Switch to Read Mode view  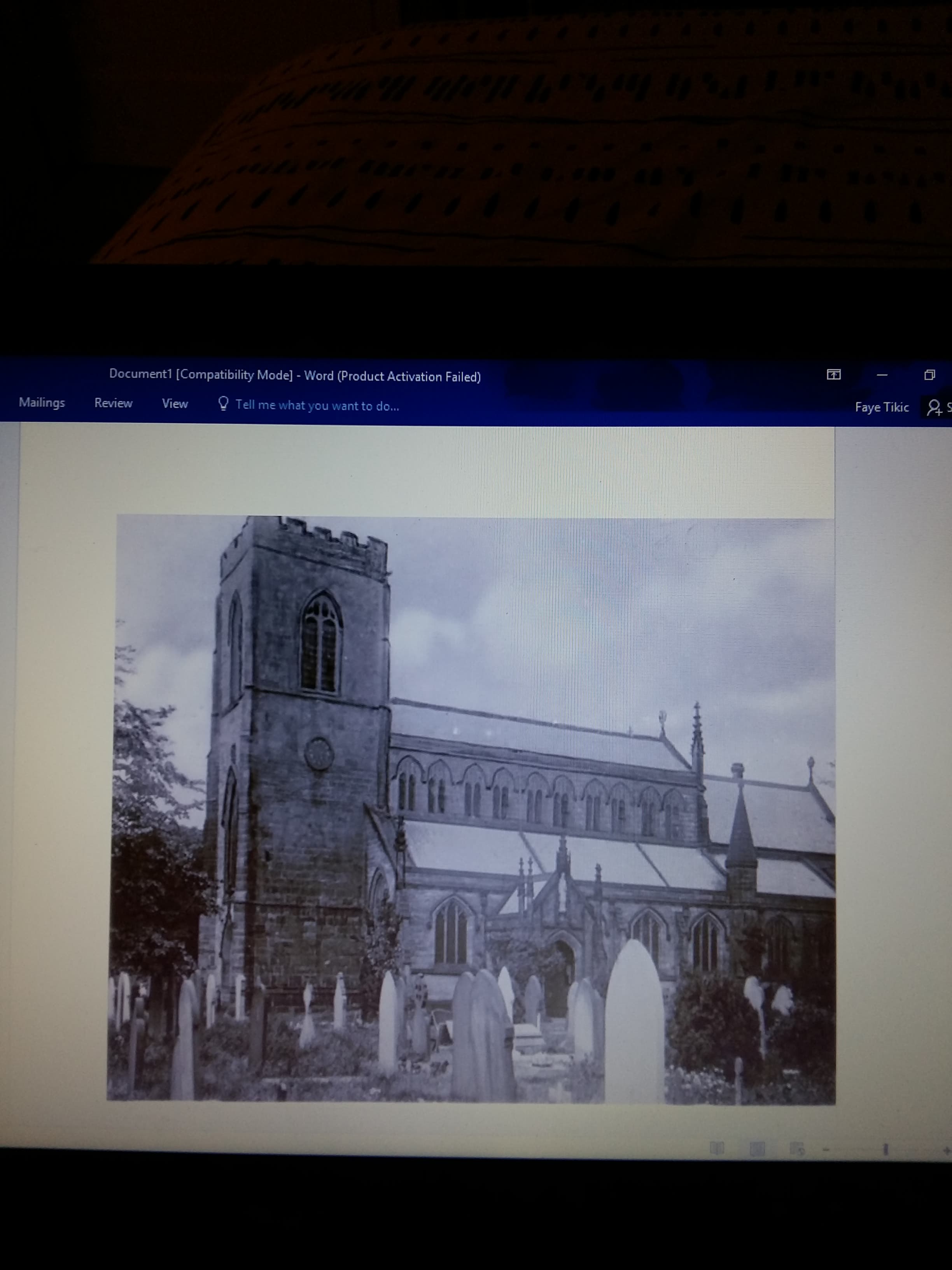point(717,1148)
